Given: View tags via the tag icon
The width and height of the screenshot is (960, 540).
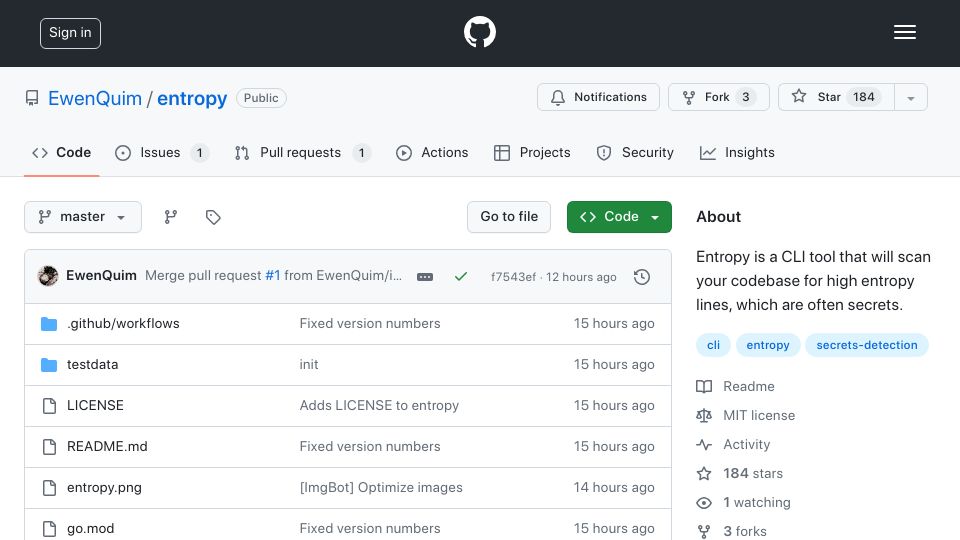Looking at the screenshot, I should pyautogui.click(x=213, y=217).
